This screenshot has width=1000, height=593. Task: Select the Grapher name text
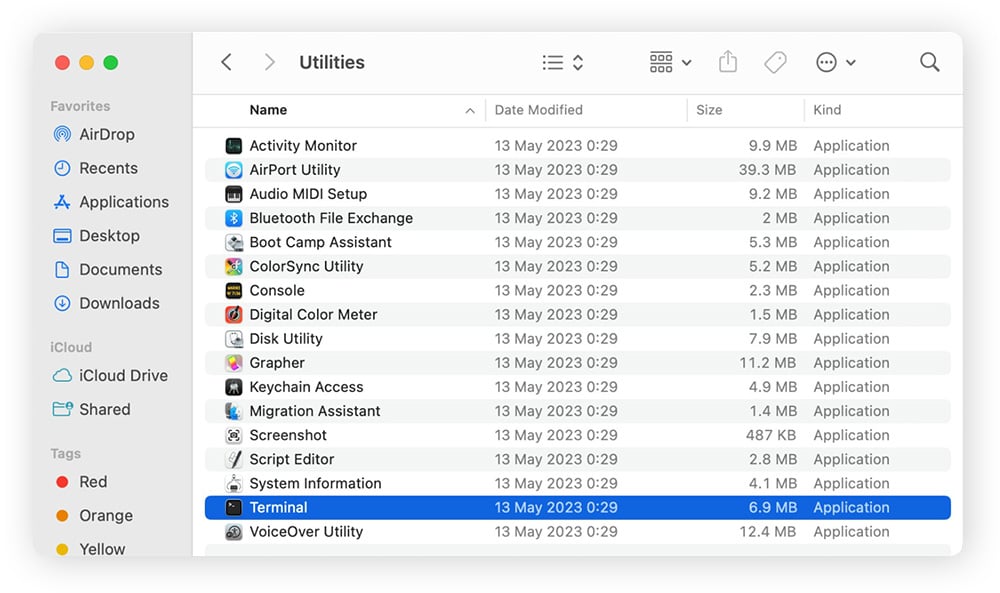(277, 363)
